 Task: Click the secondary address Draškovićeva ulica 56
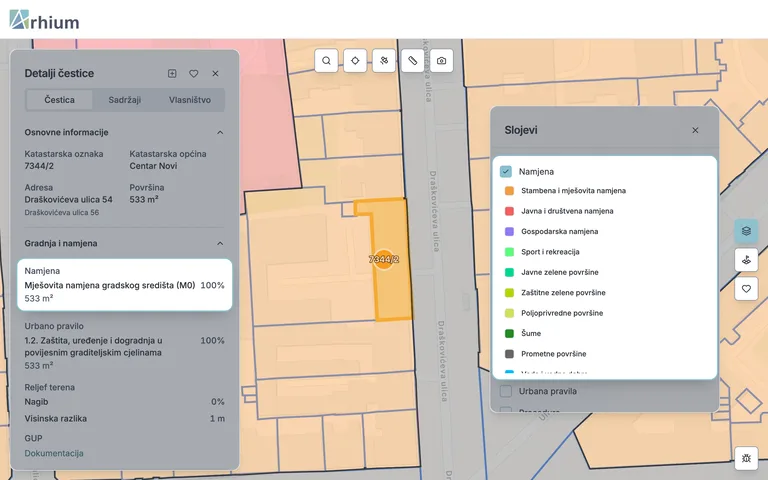point(62,213)
